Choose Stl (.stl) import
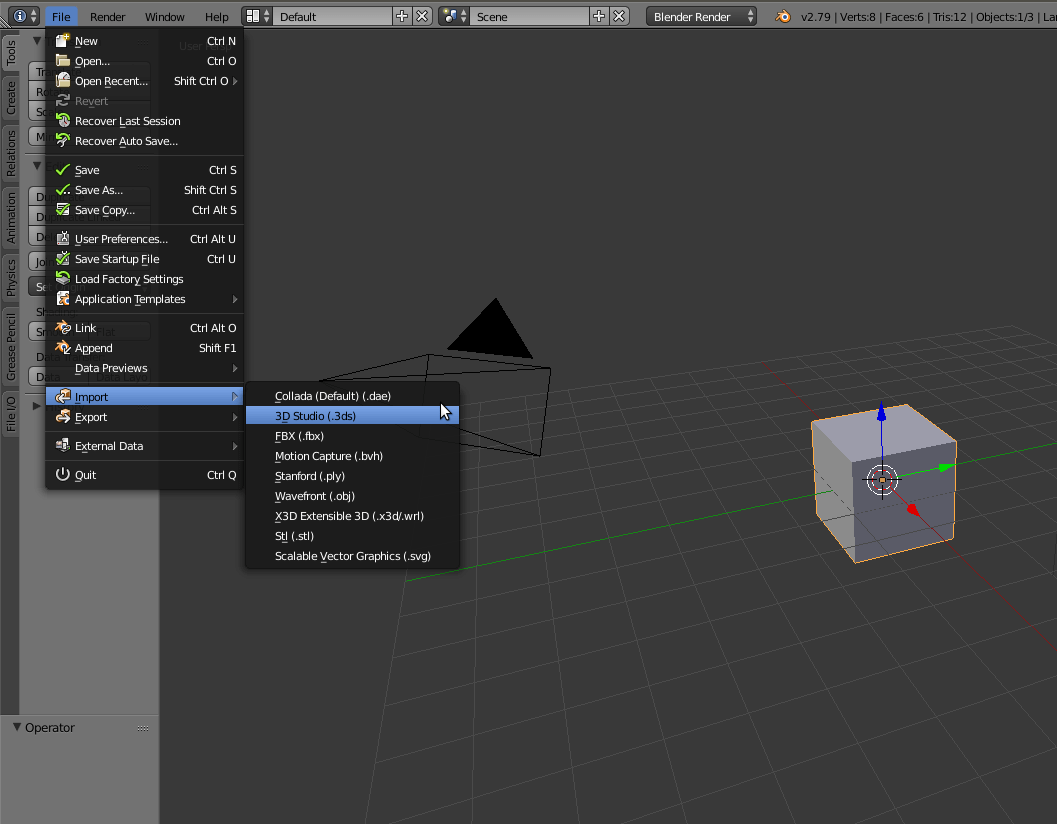Viewport: 1057px width, 824px height. [x=353, y=536]
